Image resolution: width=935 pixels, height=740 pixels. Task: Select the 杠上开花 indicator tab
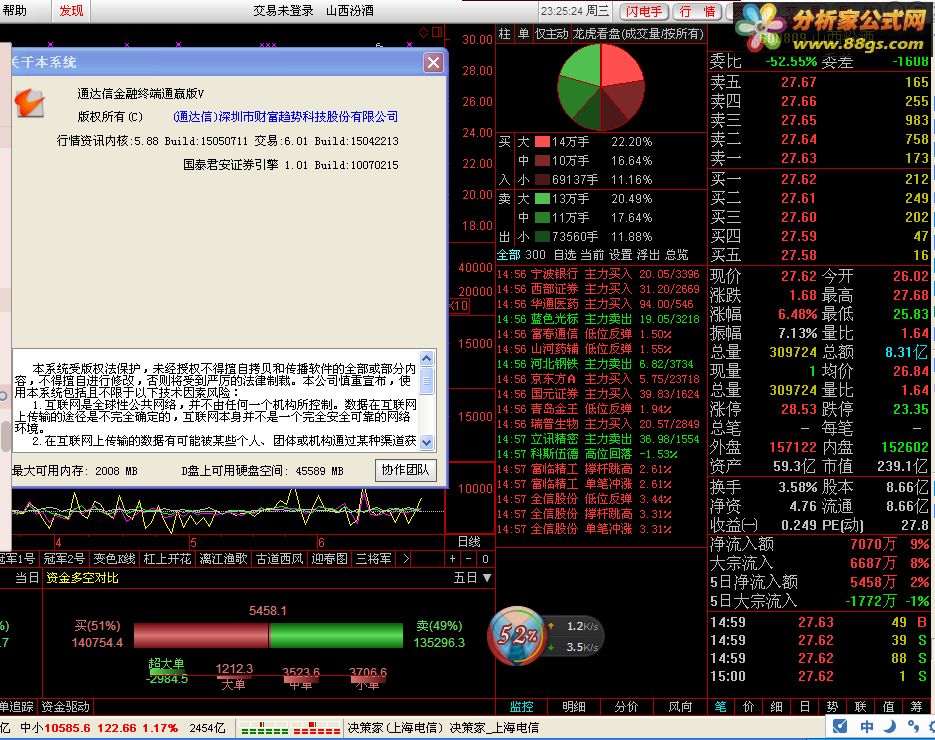coord(168,559)
